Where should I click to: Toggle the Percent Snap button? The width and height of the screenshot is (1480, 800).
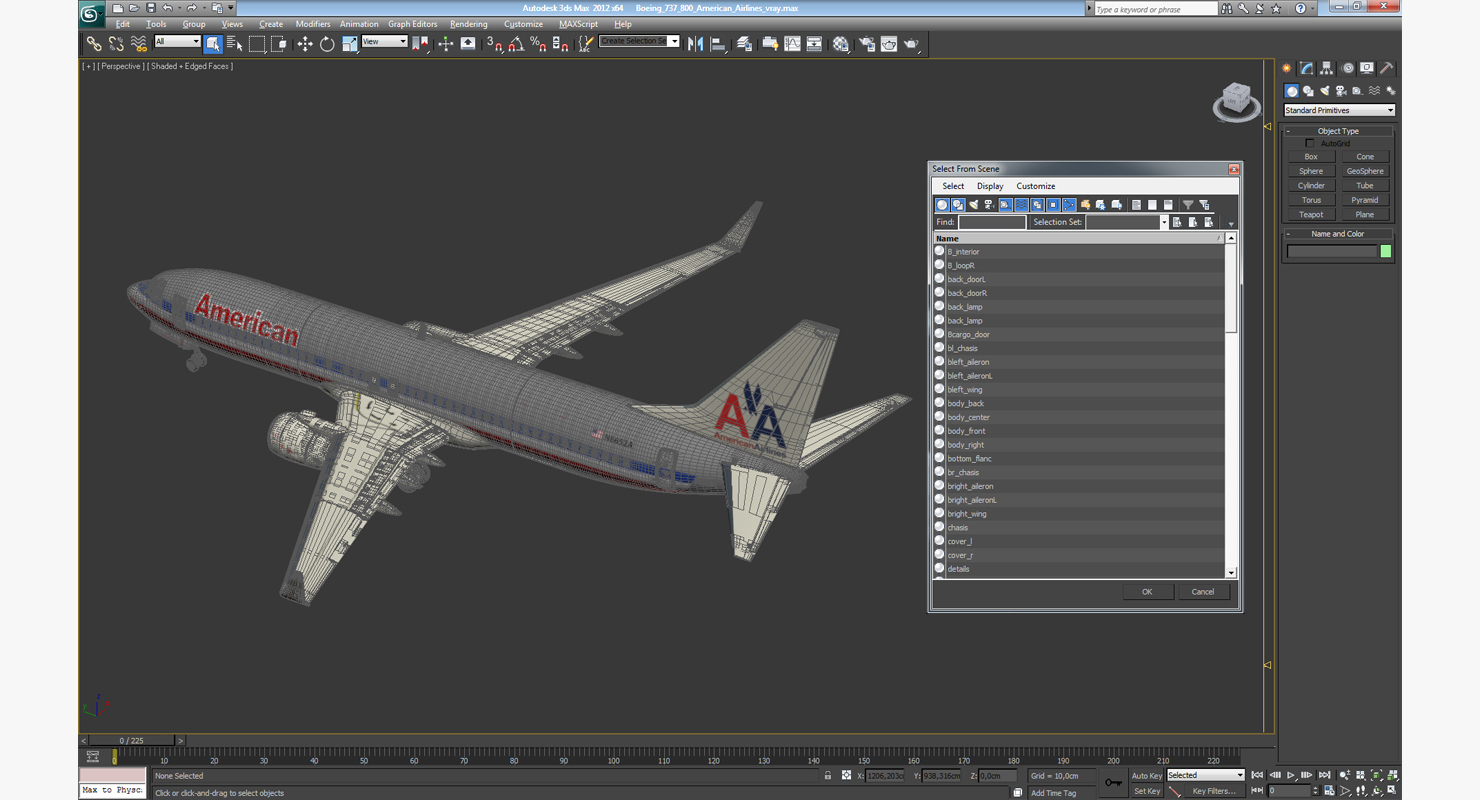tap(538, 43)
